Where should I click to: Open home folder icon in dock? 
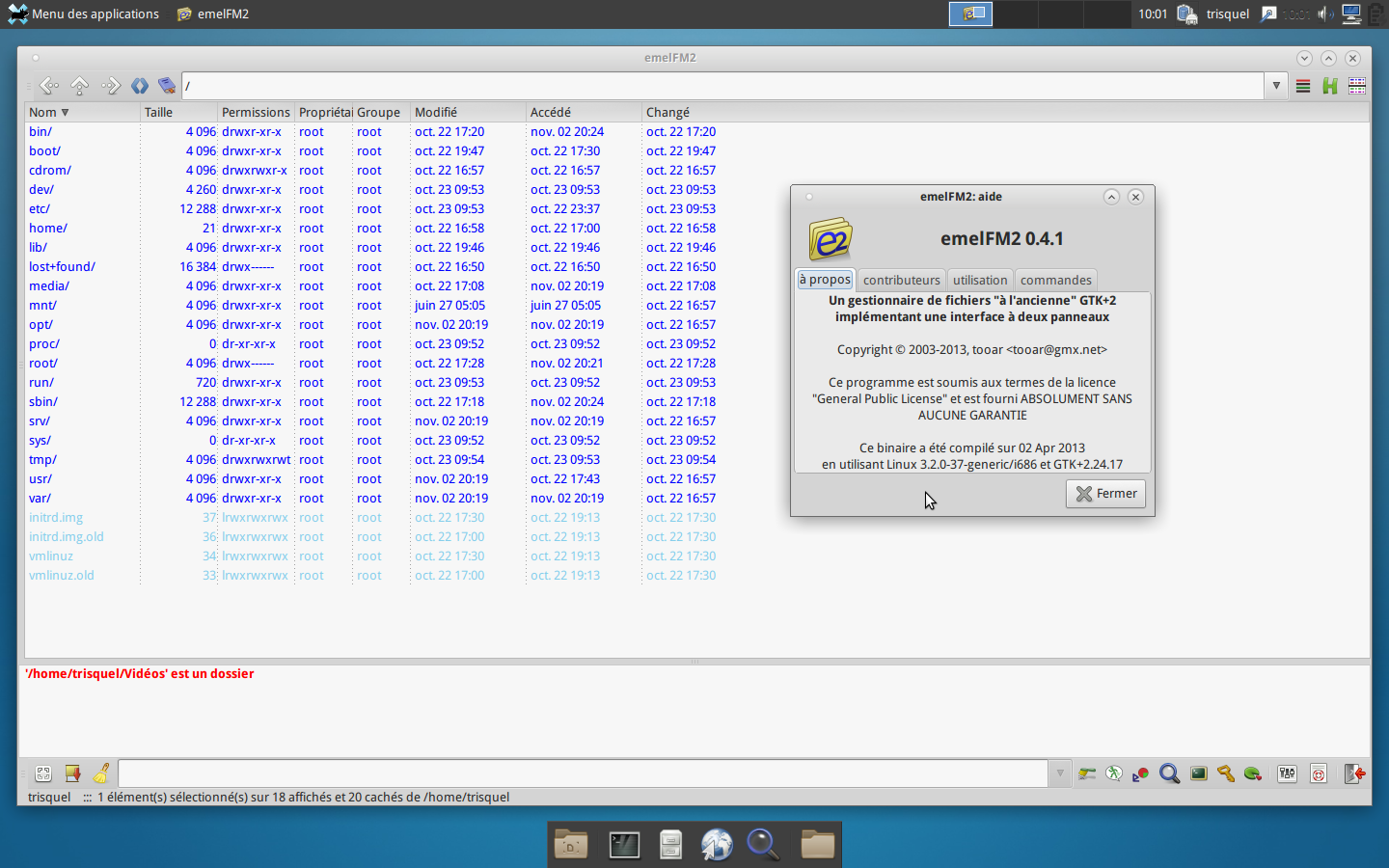571,845
